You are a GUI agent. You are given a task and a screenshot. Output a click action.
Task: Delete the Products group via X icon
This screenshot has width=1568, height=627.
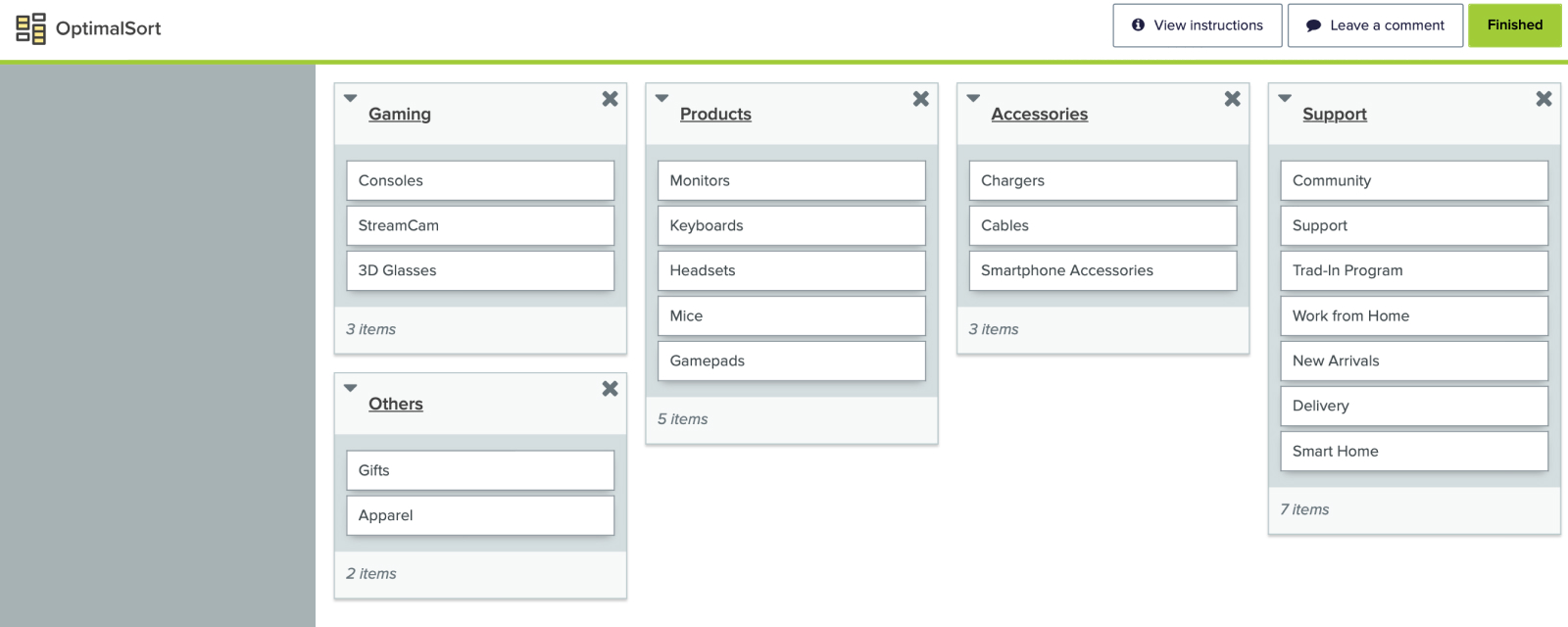pyautogui.click(x=920, y=99)
